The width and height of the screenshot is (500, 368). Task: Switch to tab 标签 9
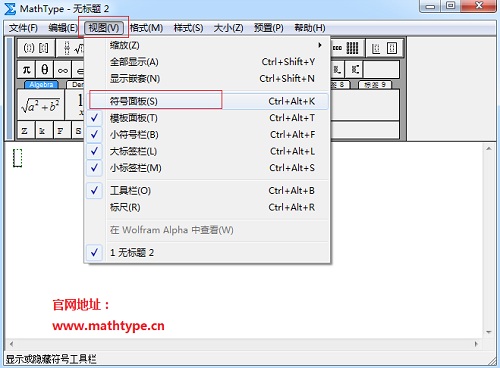point(375,85)
